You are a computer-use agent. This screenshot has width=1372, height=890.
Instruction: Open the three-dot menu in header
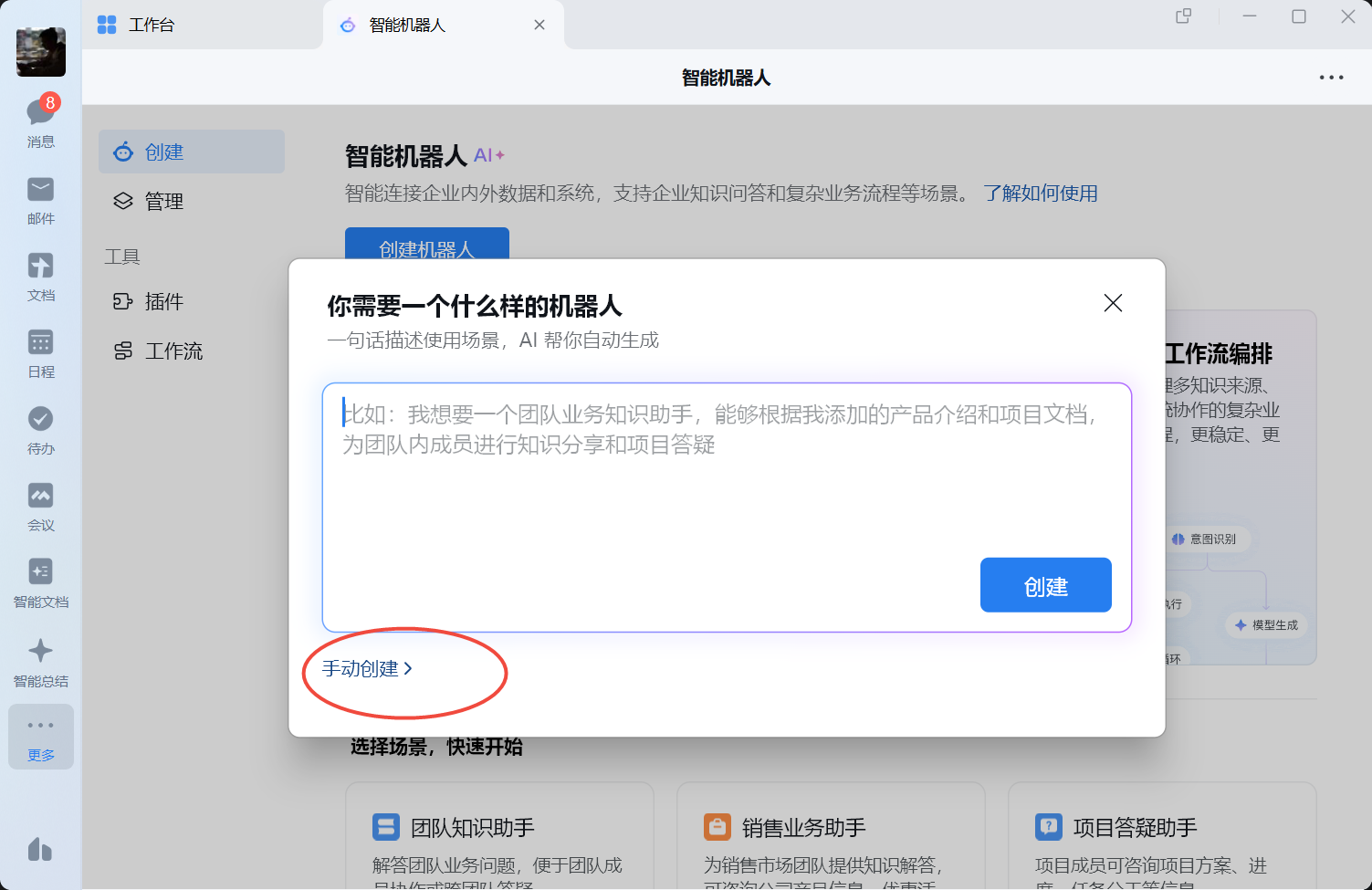[1331, 78]
